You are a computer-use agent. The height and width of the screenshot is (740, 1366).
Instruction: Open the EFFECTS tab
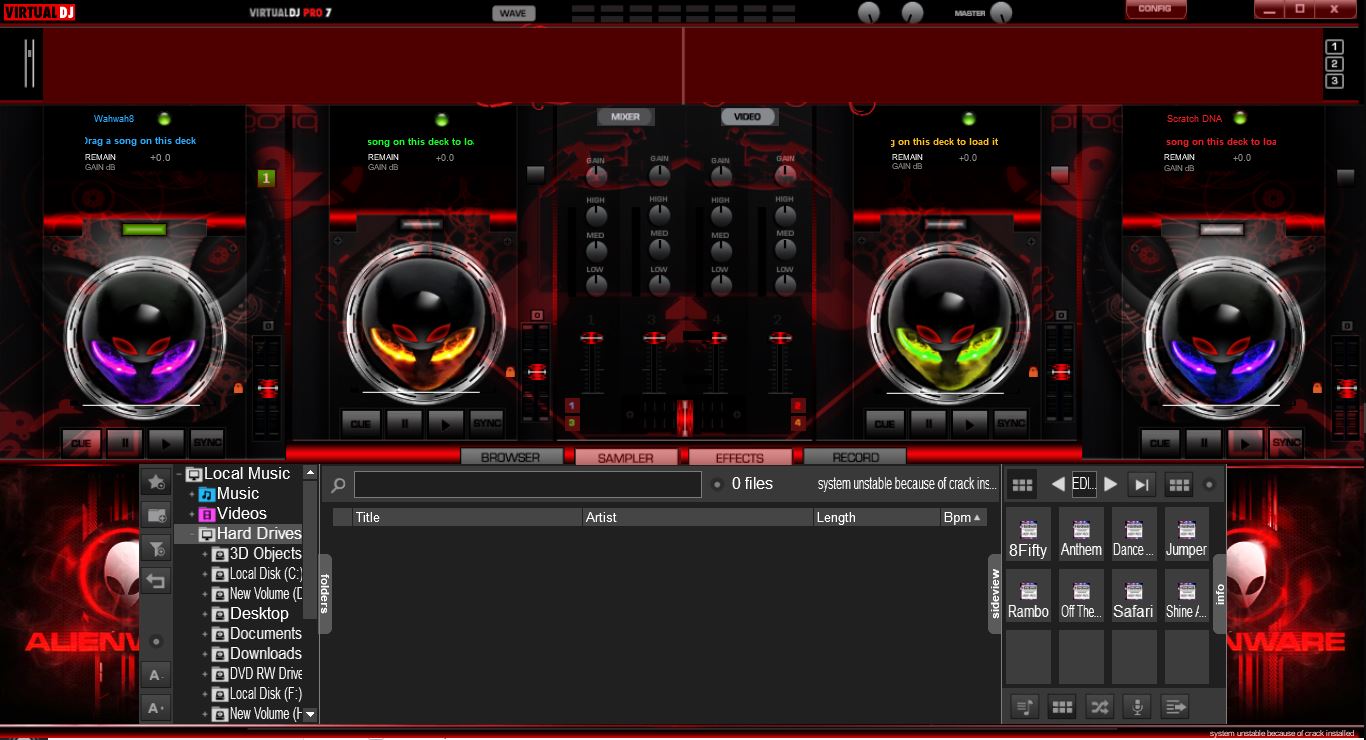pyautogui.click(x=740, y=457)
